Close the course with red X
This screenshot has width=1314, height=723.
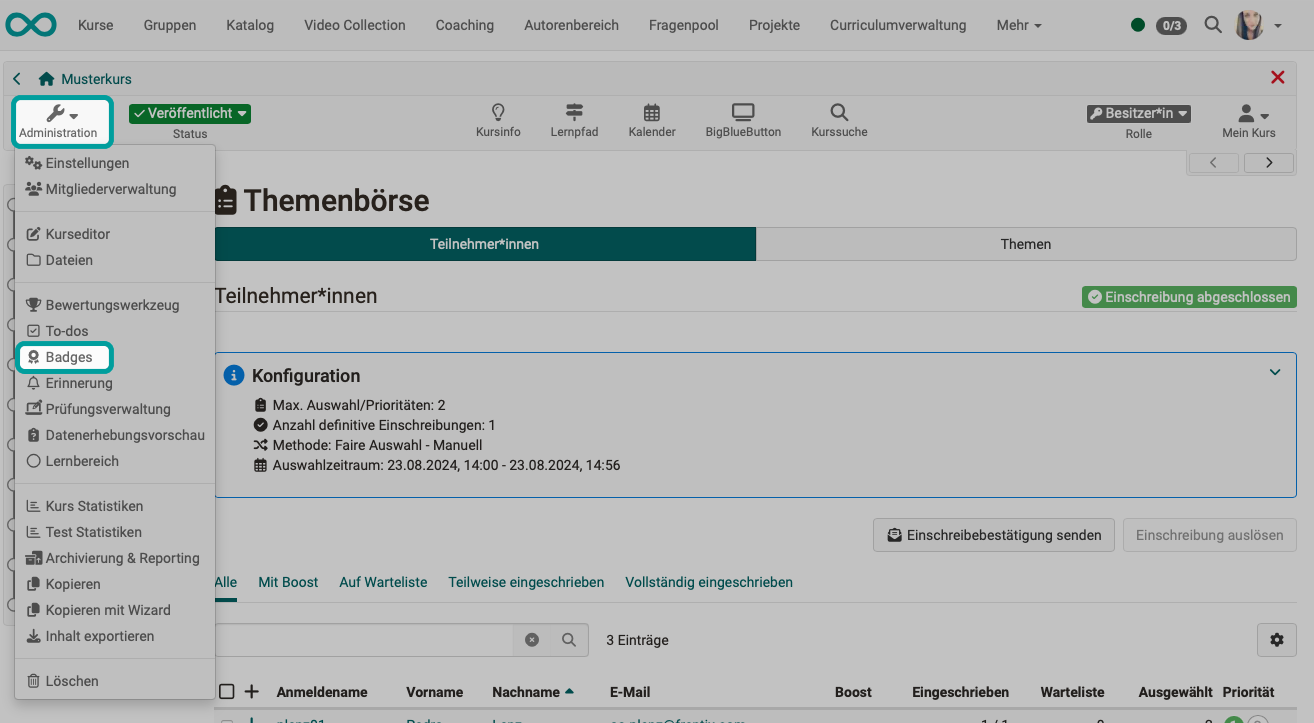click(1277, 78)
